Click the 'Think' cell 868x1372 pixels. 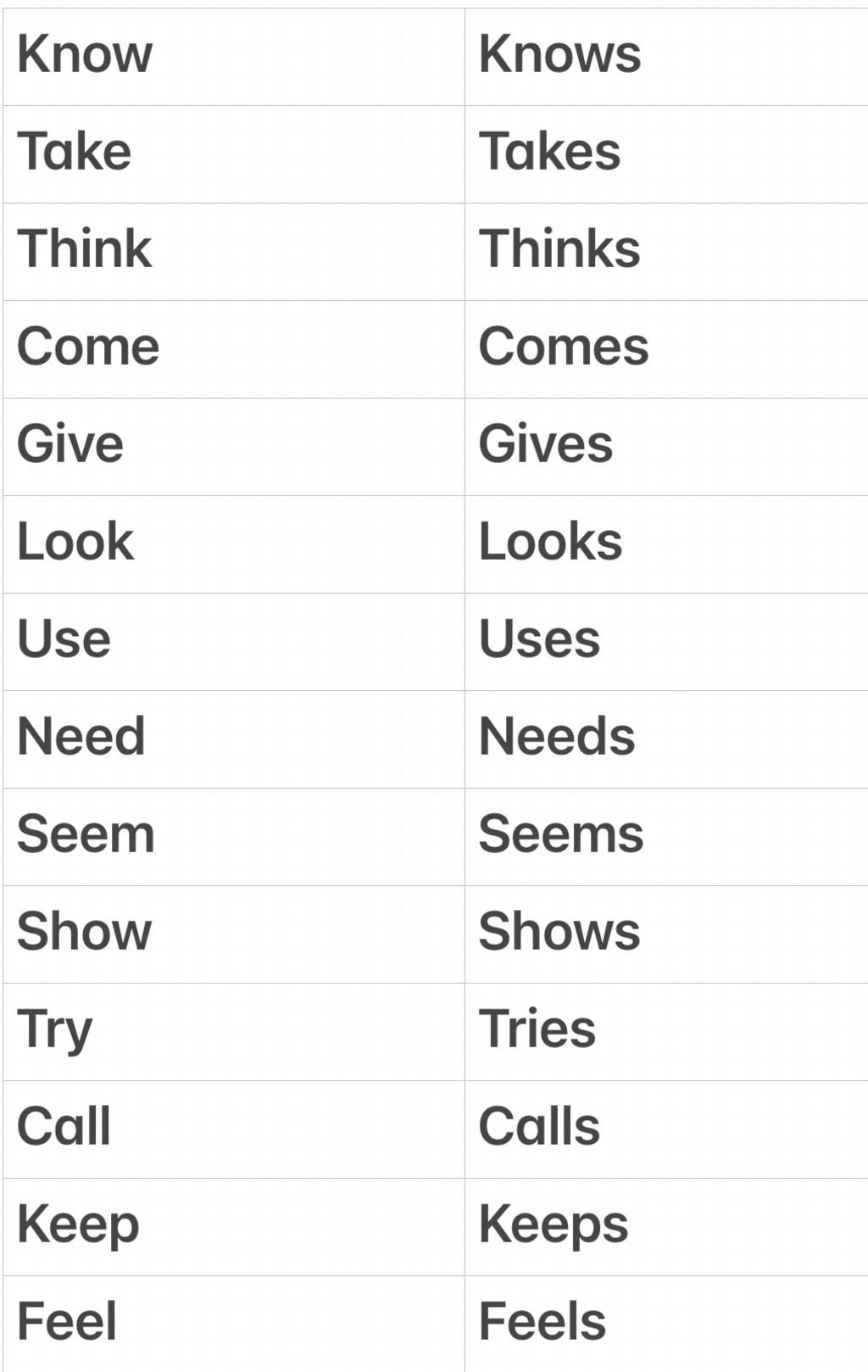coord(234,252)
